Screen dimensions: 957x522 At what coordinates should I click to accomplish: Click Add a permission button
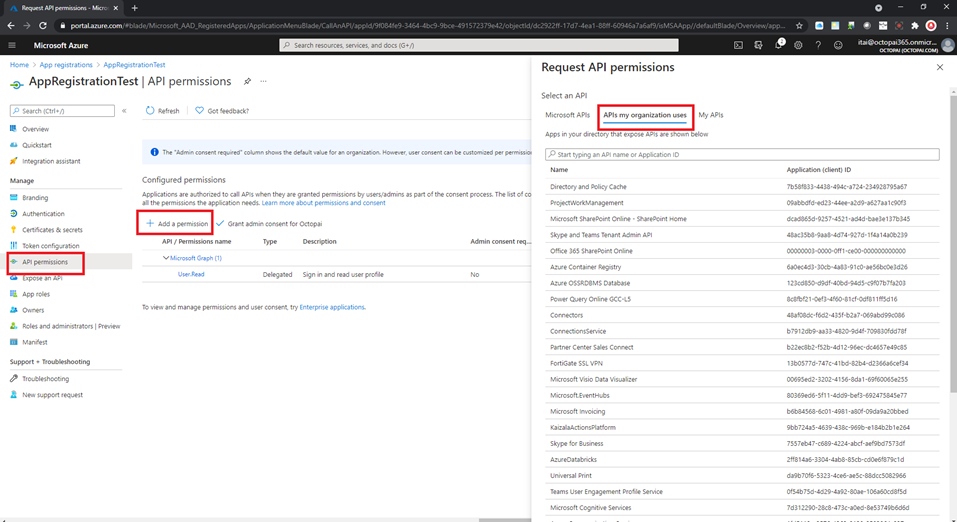pos(176,224)
